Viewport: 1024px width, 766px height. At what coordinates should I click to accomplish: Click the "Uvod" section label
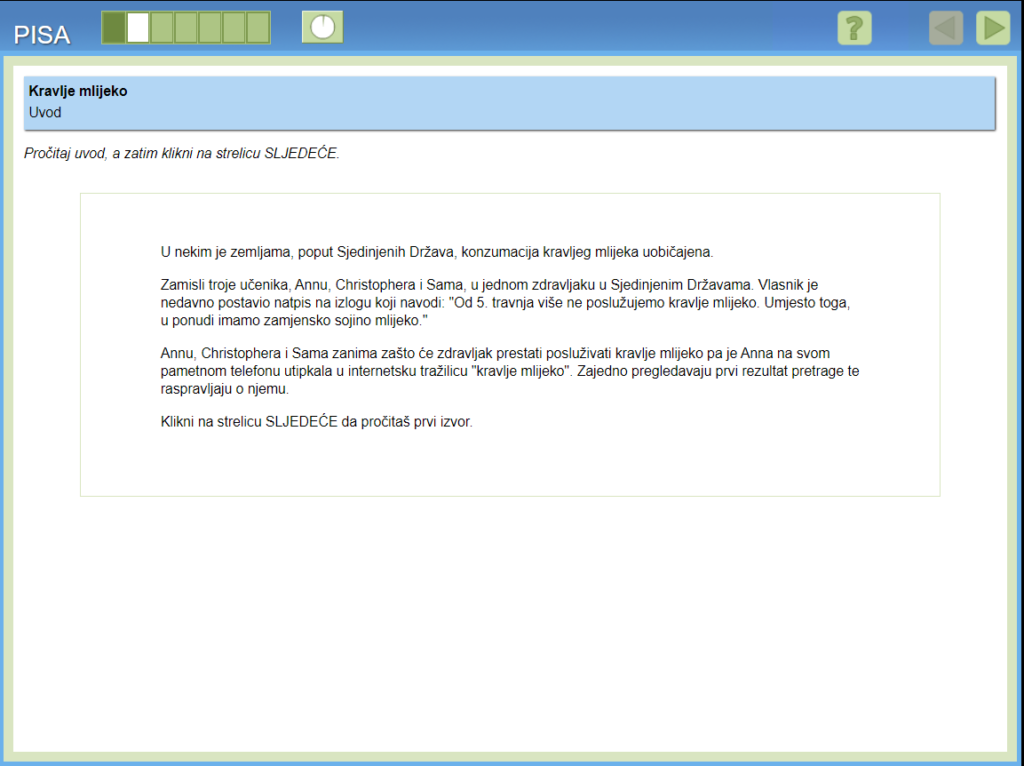click(x=45, y=112)
